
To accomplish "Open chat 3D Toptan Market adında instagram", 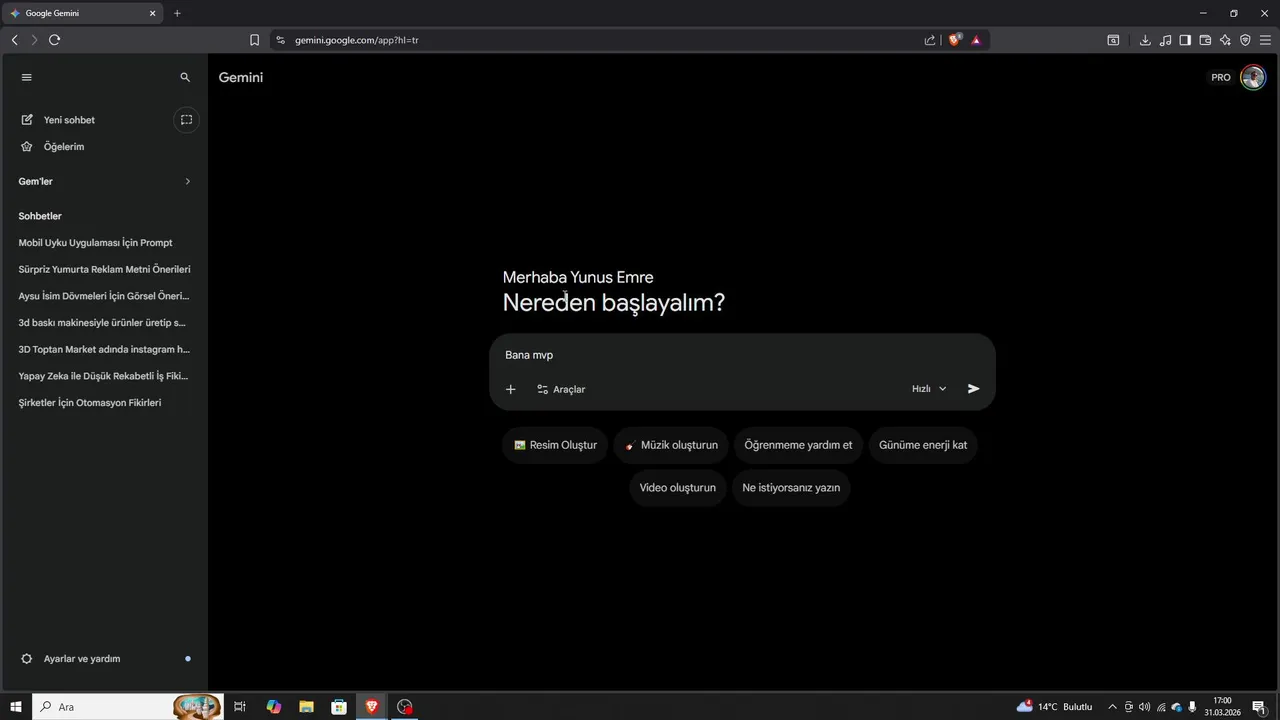I will [x=104, y=350].
